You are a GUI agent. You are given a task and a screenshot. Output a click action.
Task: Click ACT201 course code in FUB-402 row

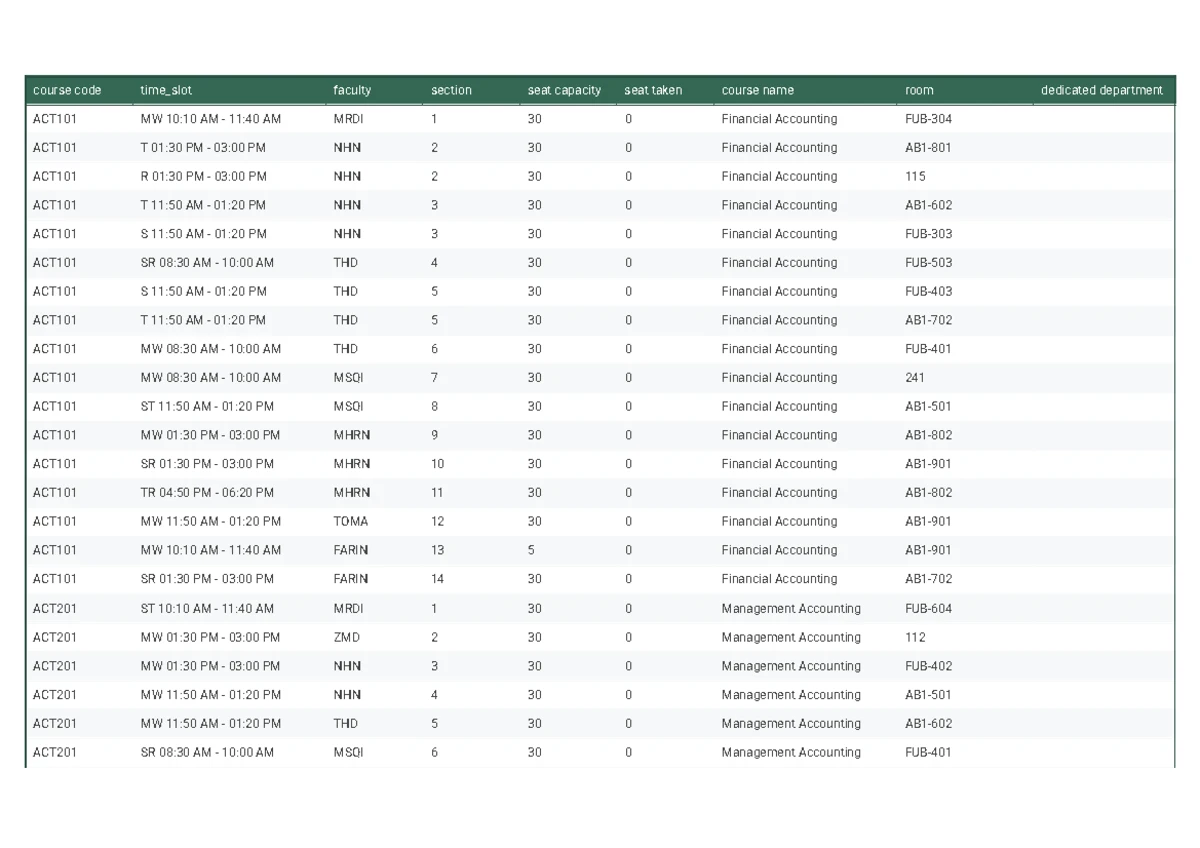(x=55, y=667)
